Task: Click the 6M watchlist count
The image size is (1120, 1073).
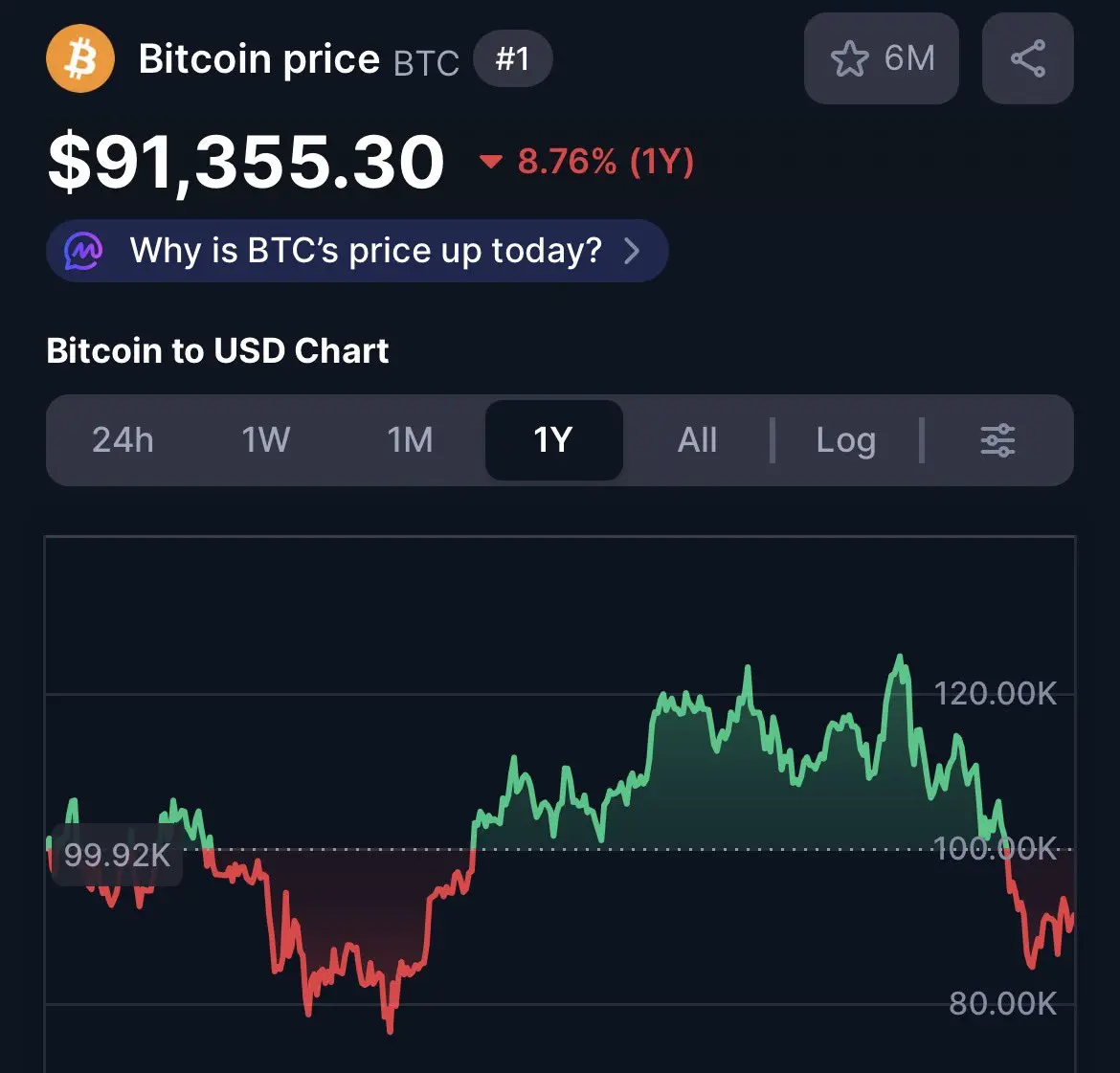Action: coord(909,58)
